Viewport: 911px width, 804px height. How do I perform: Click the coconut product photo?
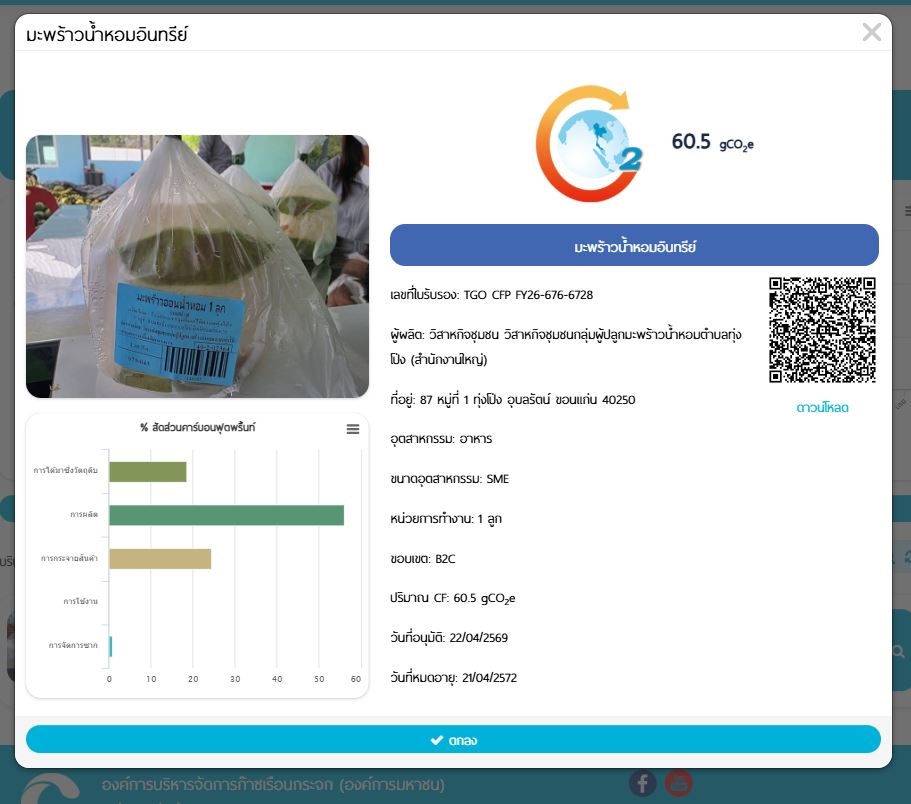[198, 266]
